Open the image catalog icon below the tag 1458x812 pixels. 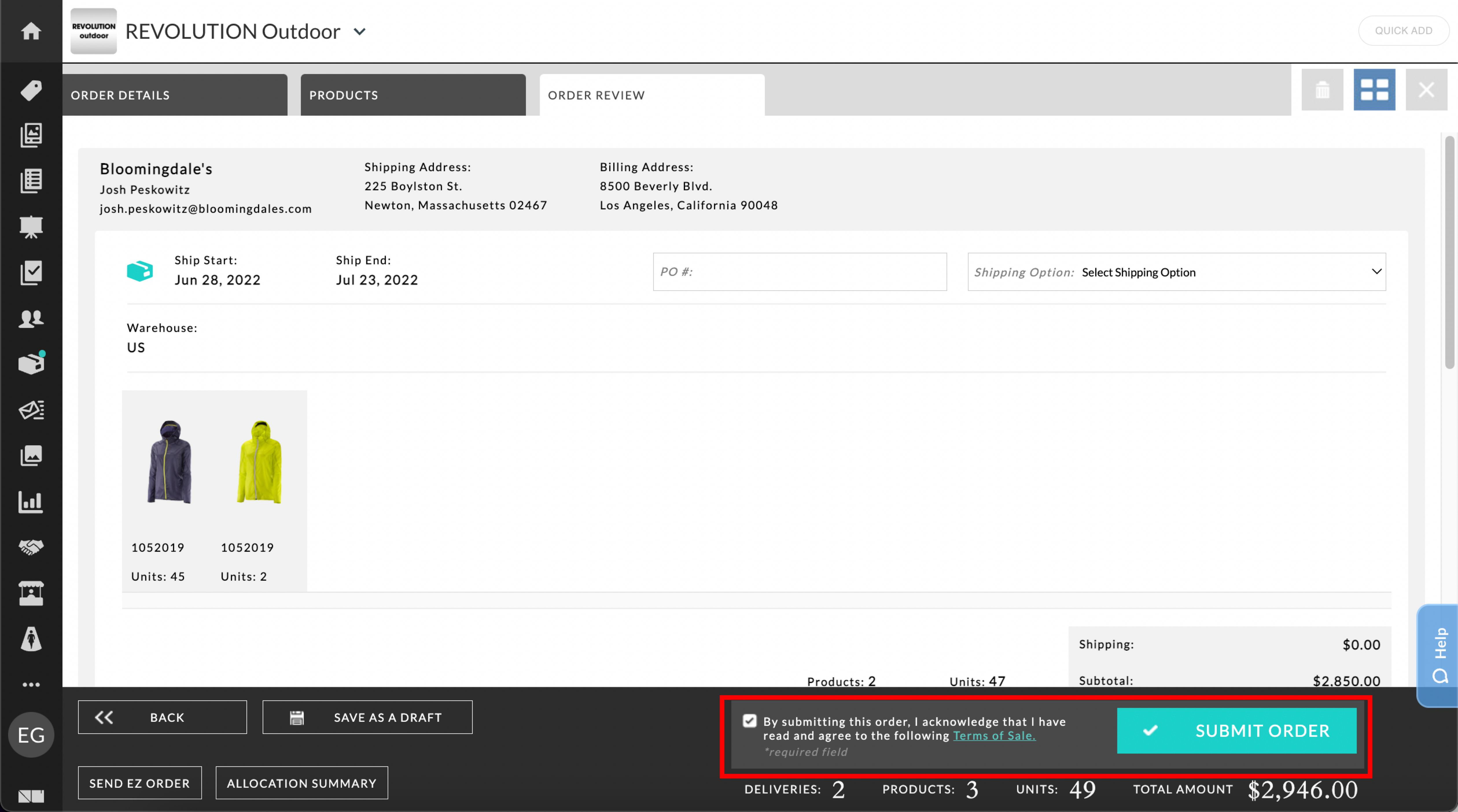[x=31, y=135]
